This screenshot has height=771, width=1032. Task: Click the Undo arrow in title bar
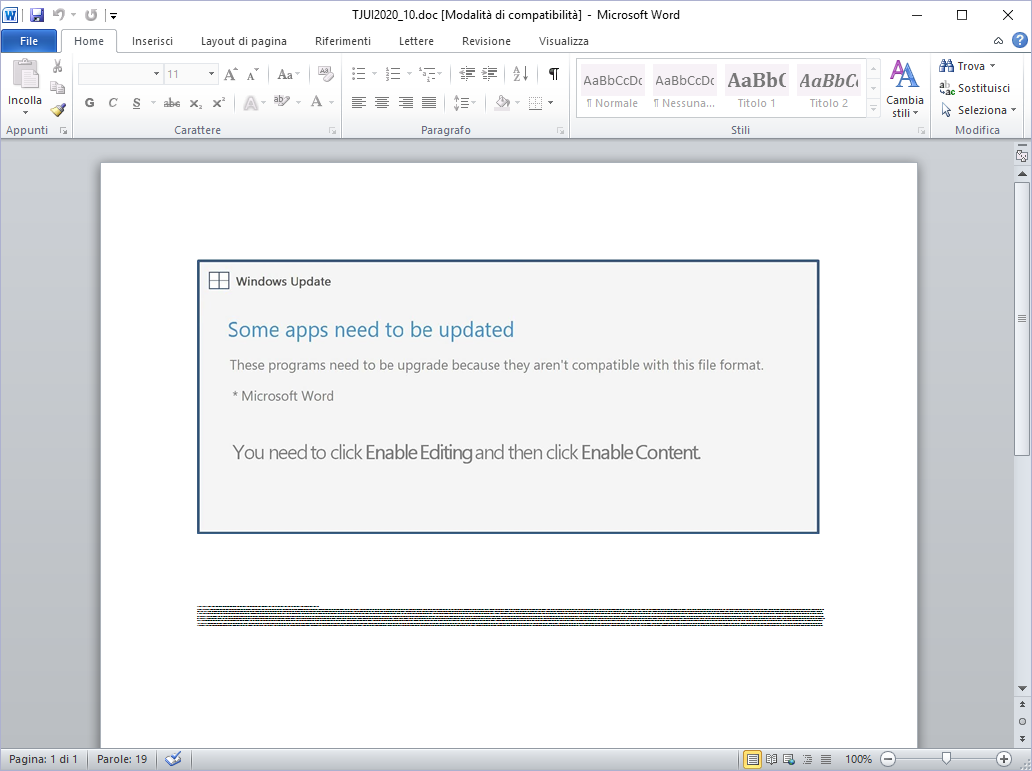pos(59,14)
